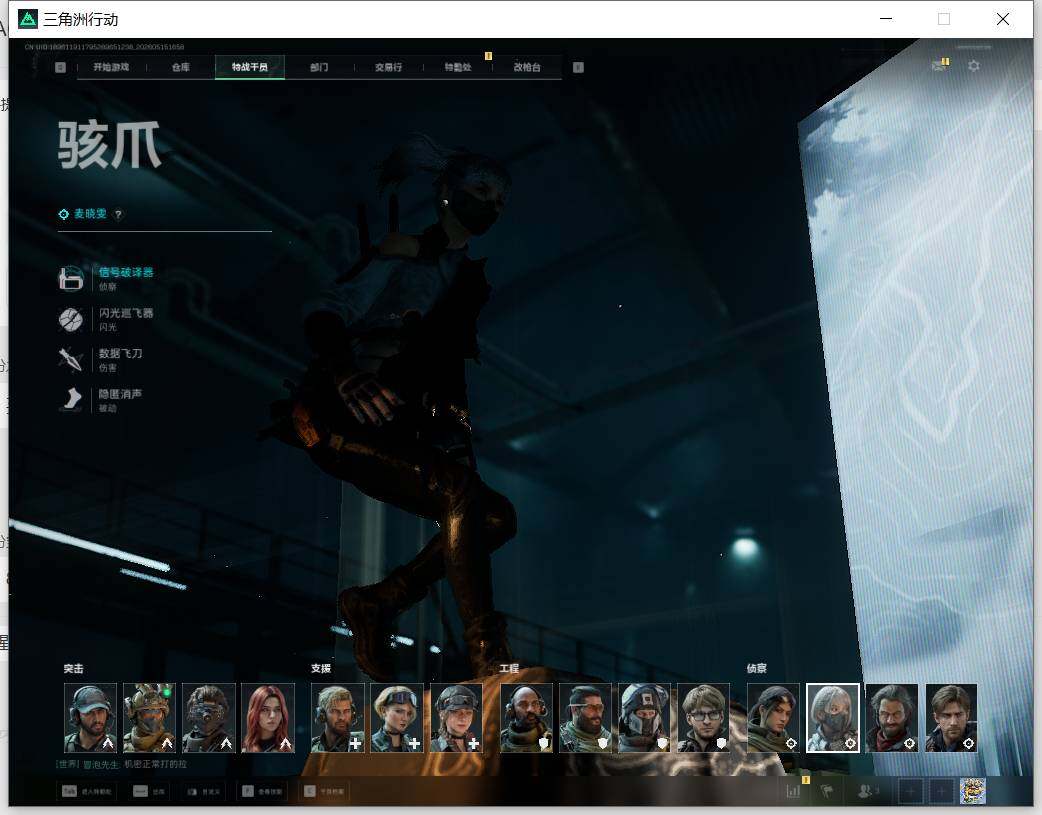Click the second empty squad slot plus
Viewport: 1042px width, 815px height.
coord(941,791)
